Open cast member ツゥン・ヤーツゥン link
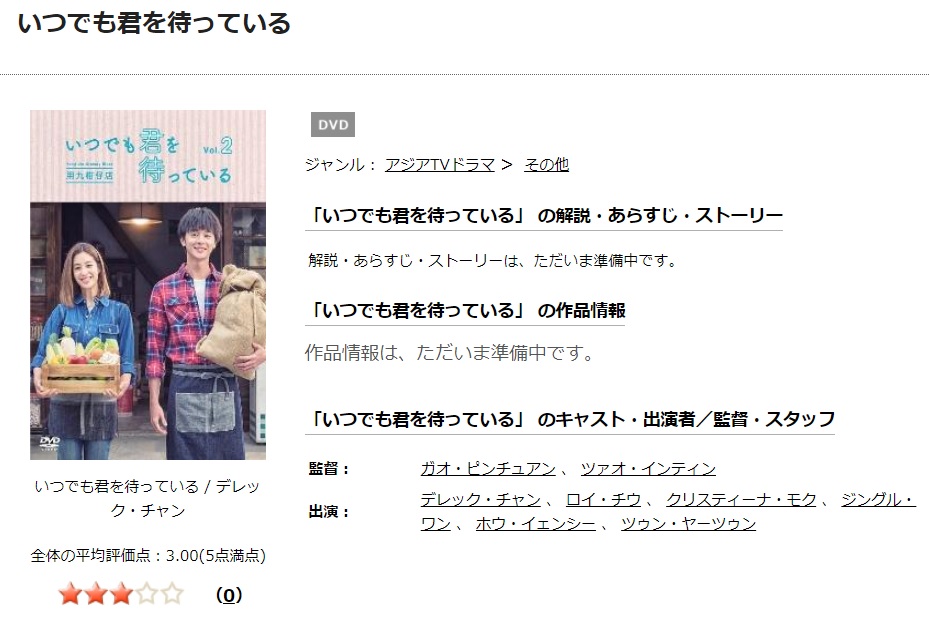929x628 pixels. (688, 524)
